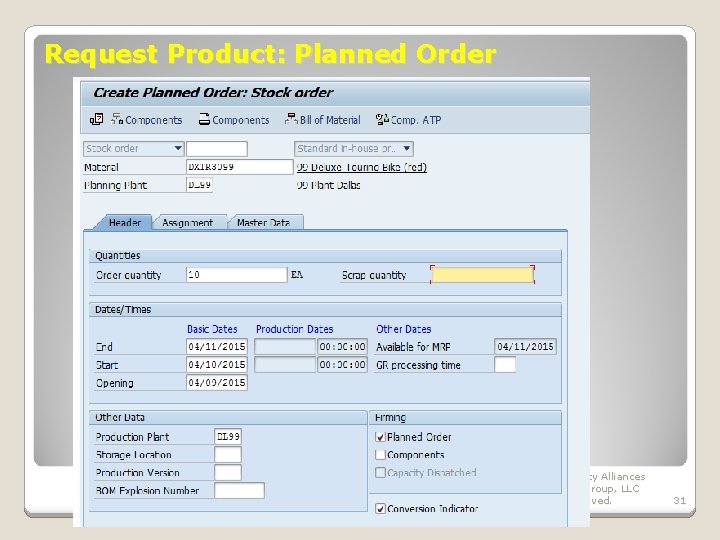Click the Order quantity field showing 10
720x540 pixels.
236,275
